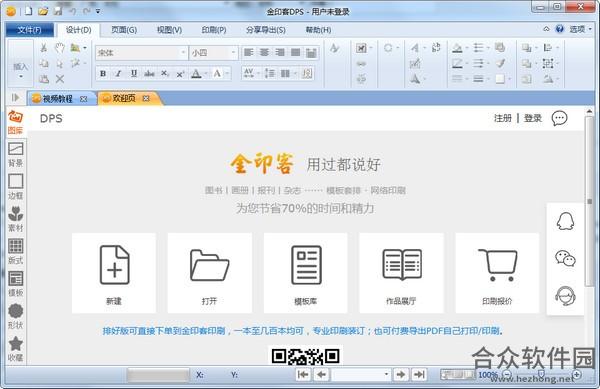
Task: Expand the 宋体 font name dropdown
Action: pyautogui.click(x=183, y=52)
